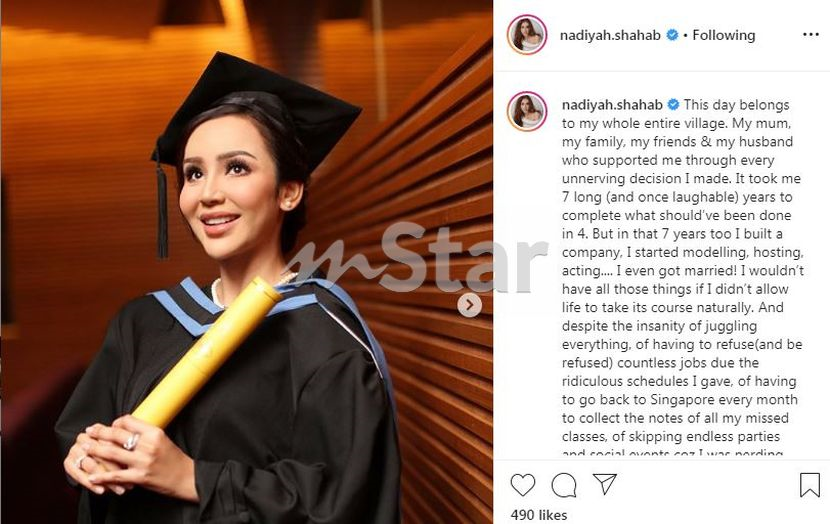Open nadiyah.shahab username in caption
Viewport: 830px width, 524px height.
[x=612, y=105]
